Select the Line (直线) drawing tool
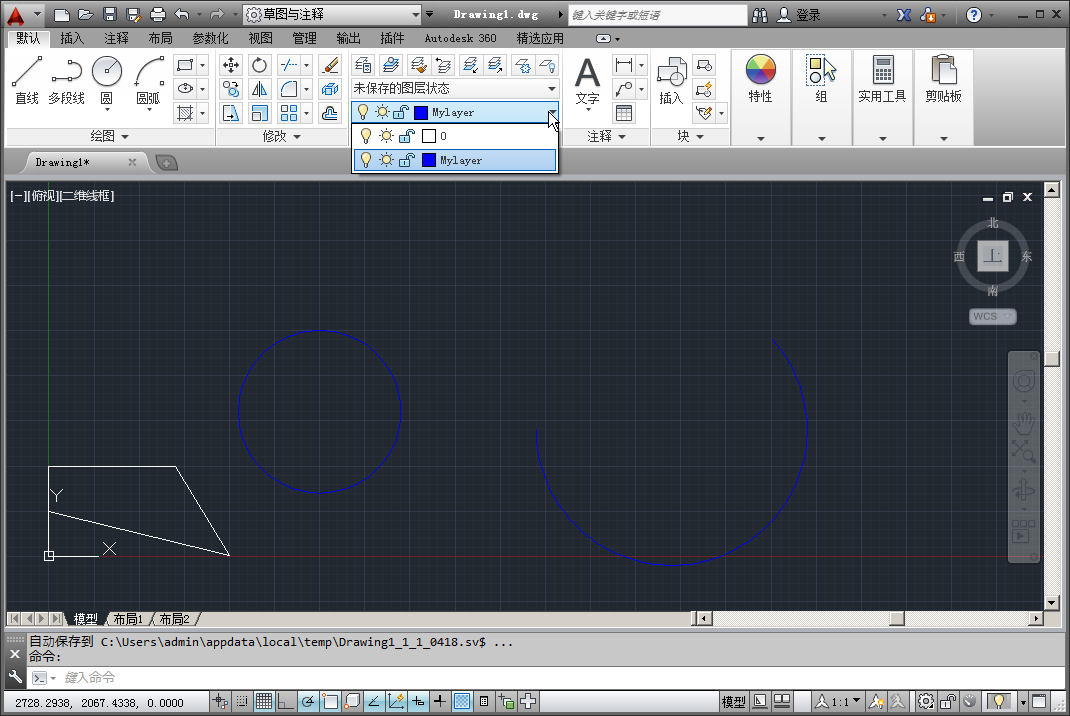This screenshot has height=716, width=1070. [26, 72]
